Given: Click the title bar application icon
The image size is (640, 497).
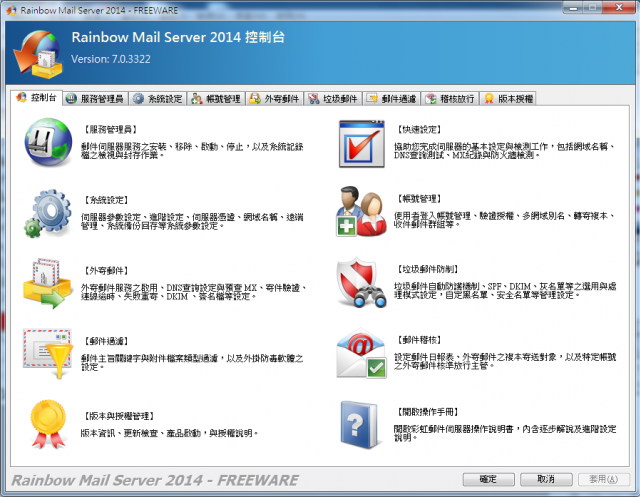Looking at the screenshot, I should 11,10.
